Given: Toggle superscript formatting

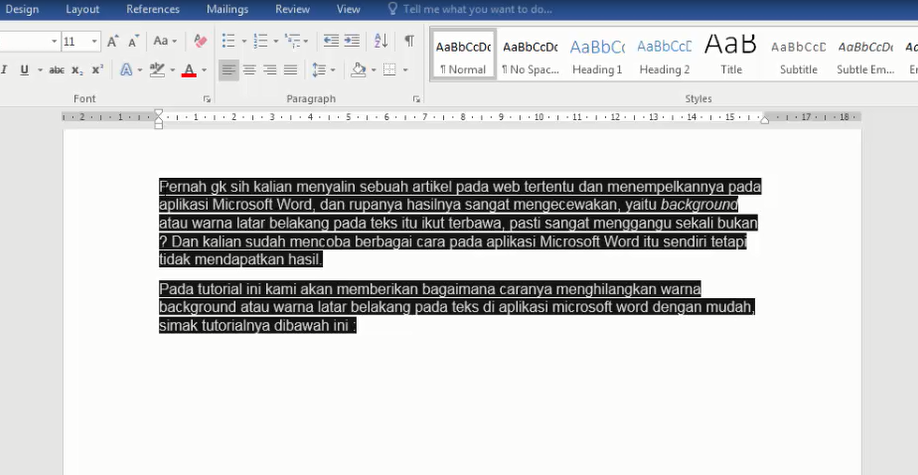Looking at the screenshot, I should 97,70.
